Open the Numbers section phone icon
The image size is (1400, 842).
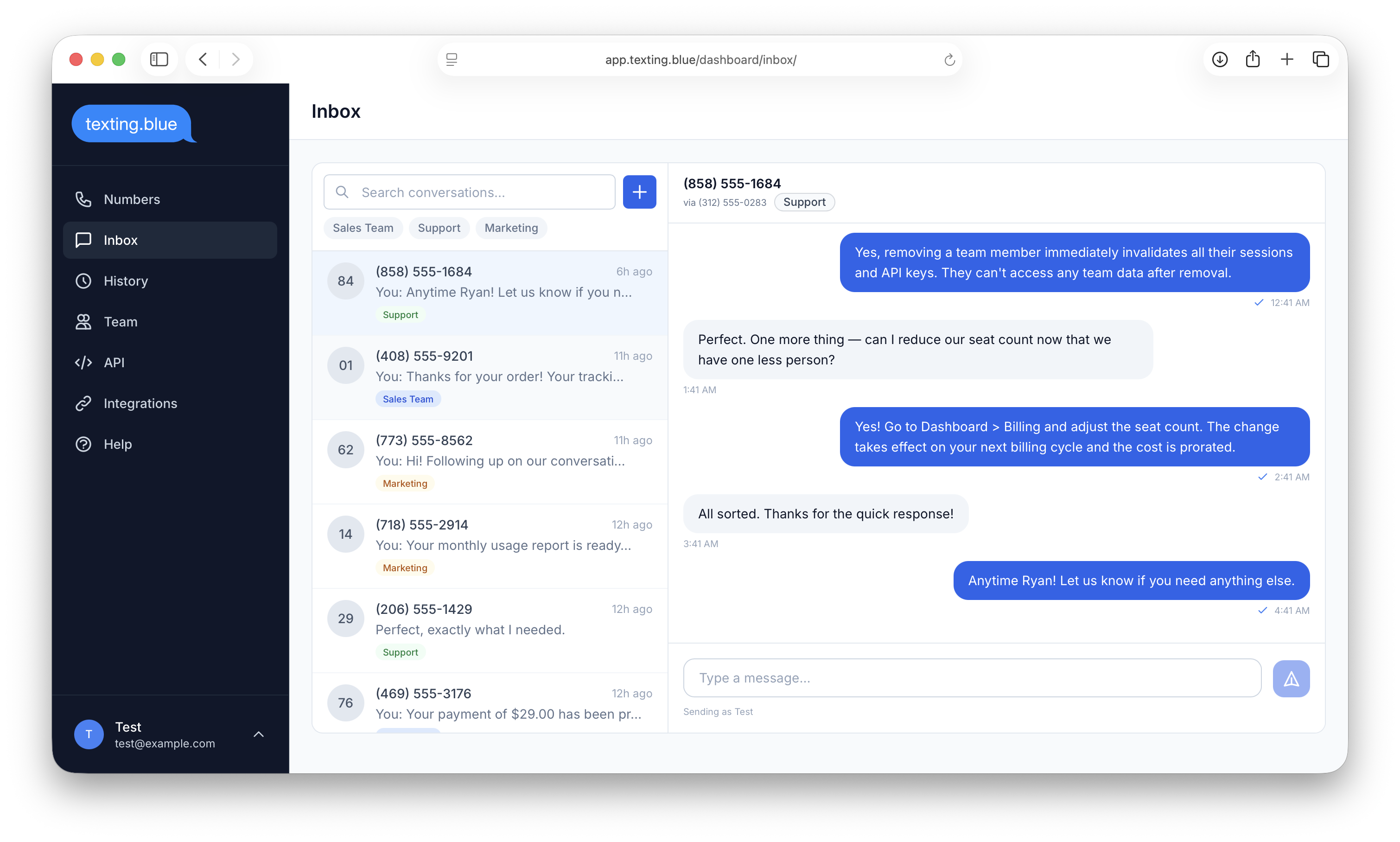click(x=83, y=199)
